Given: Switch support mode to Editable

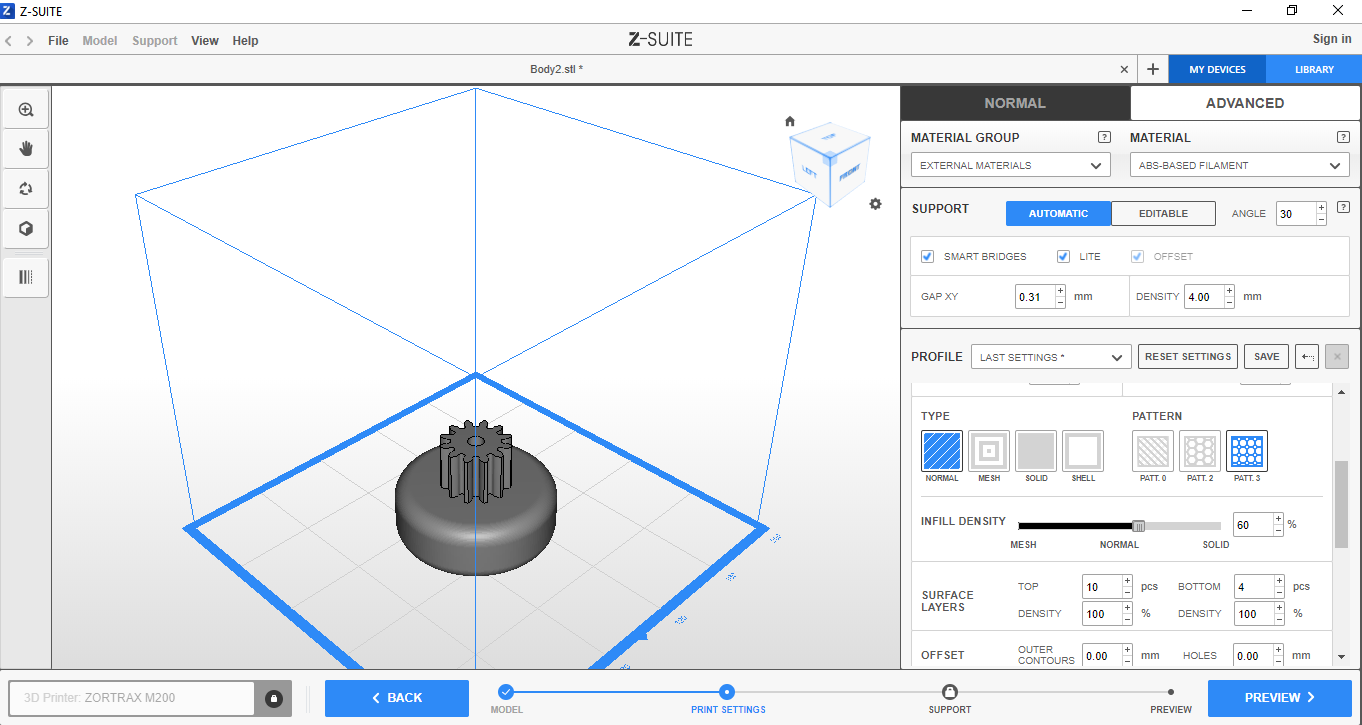Looking at the screenshot, I should coord(1163,213).
